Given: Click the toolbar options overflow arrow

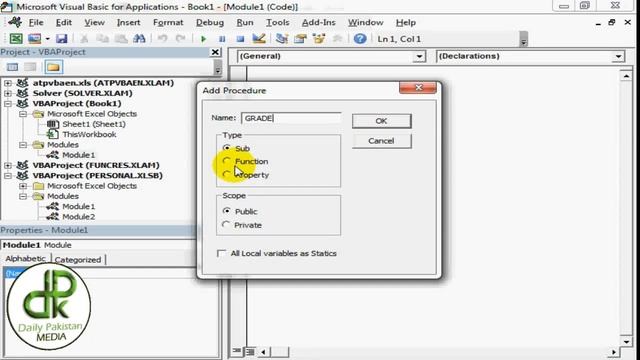Looking at the screenshot, I should (x=524, y=40).
